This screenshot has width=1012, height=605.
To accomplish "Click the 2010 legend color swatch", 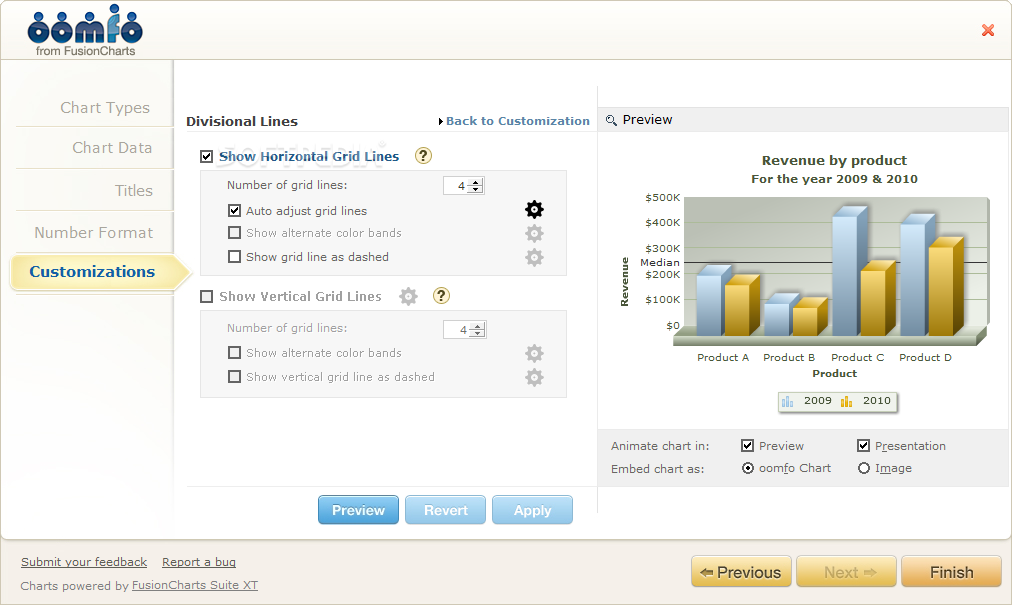I will pos(847,401).
